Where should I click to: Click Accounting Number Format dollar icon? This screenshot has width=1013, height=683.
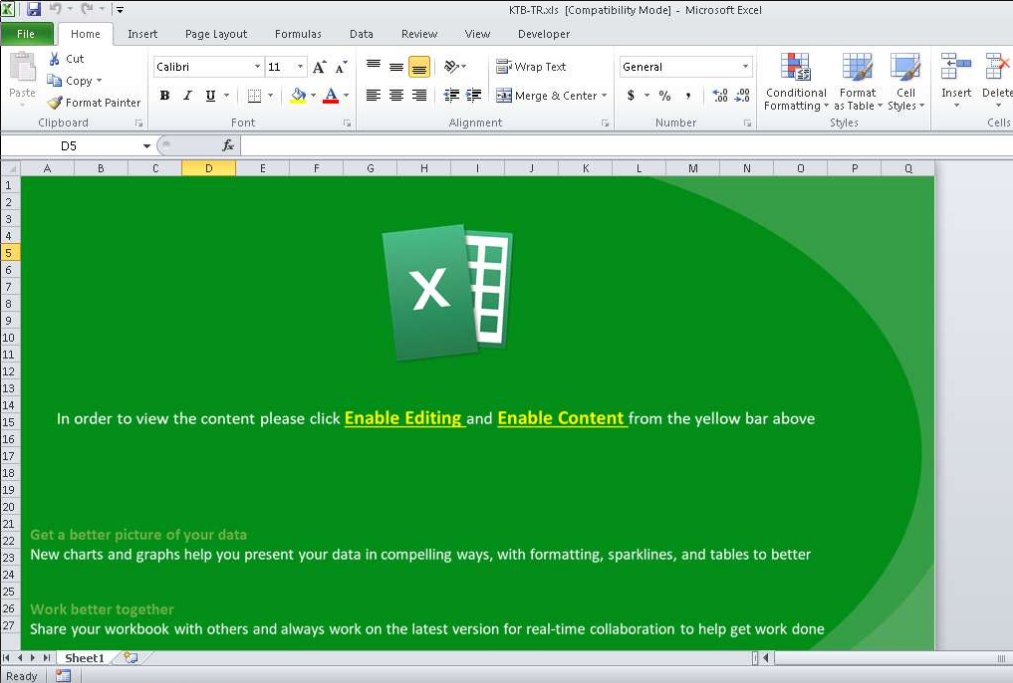tap(631, 96)
